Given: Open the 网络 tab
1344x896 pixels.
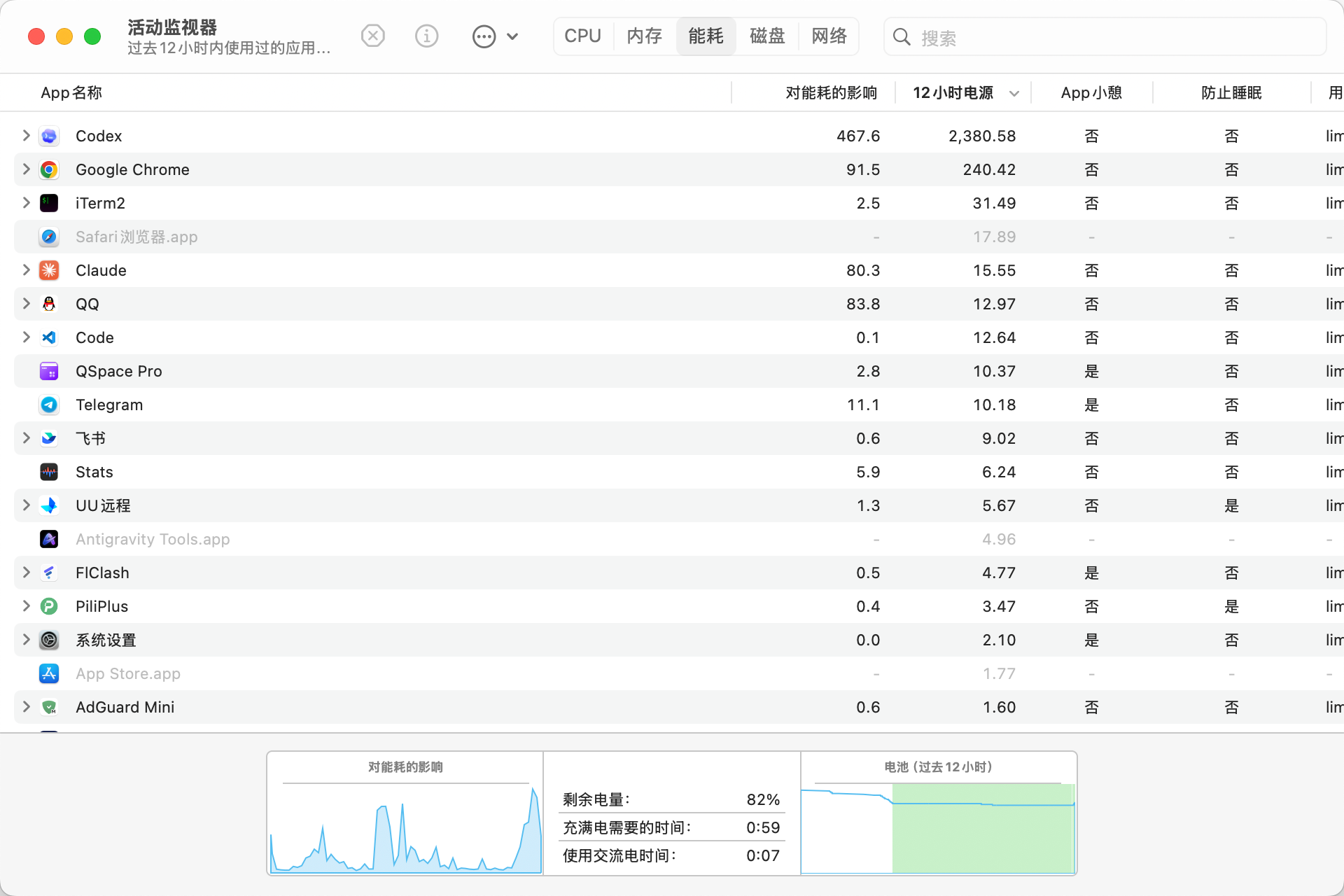Looking at the screenshot, I should (829, 36).
